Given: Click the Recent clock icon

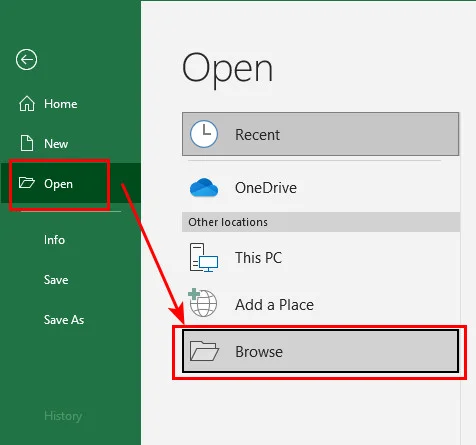Looking at the screenshot, I should pyautogui.click(x=204, y=134).
